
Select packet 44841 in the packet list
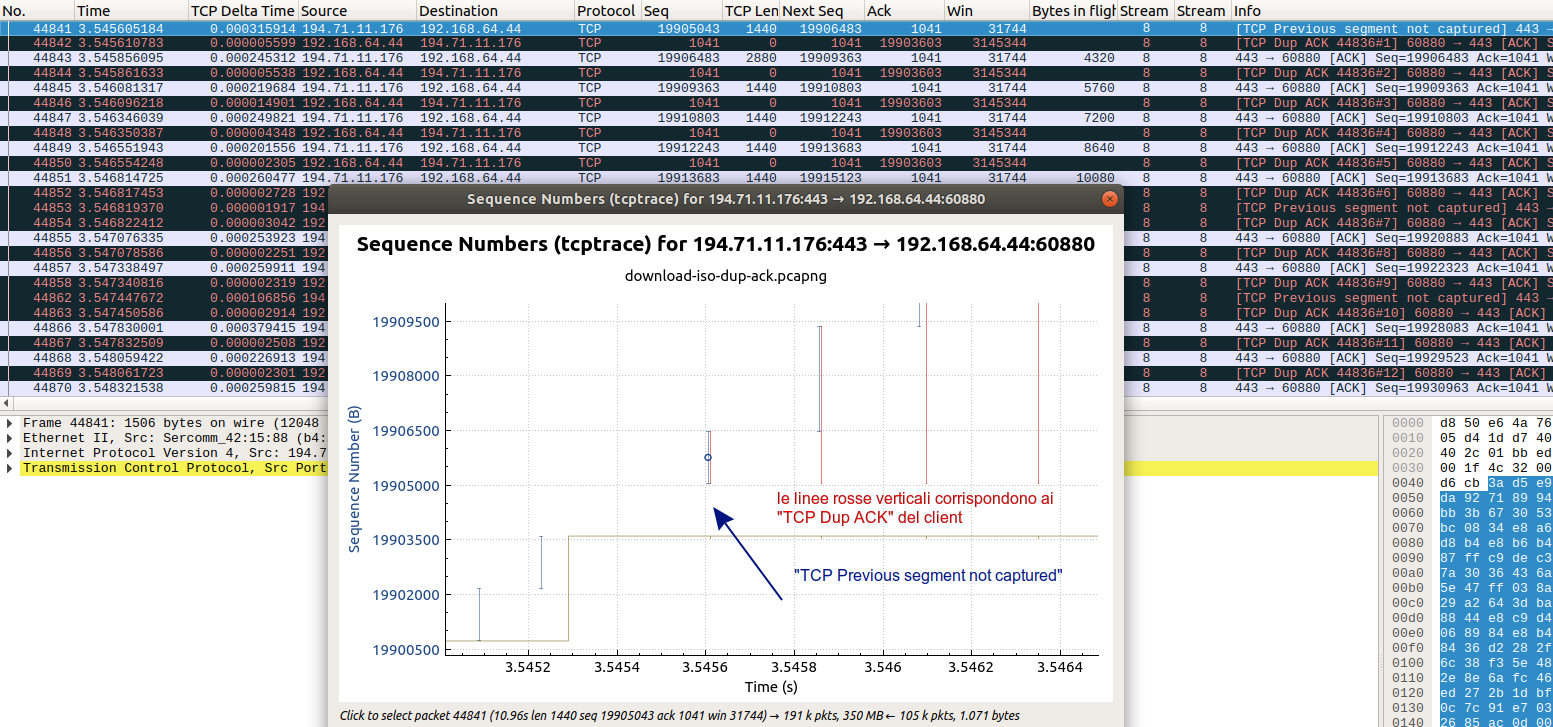pyautogui.click(x=776, y=29)
